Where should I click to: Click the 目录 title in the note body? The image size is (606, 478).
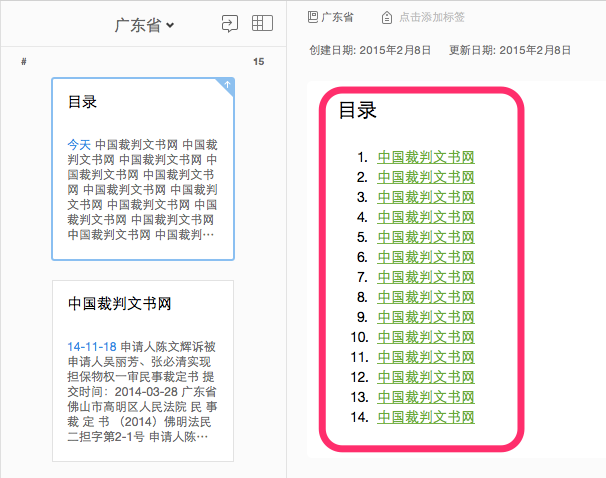(x=357, y=110)
